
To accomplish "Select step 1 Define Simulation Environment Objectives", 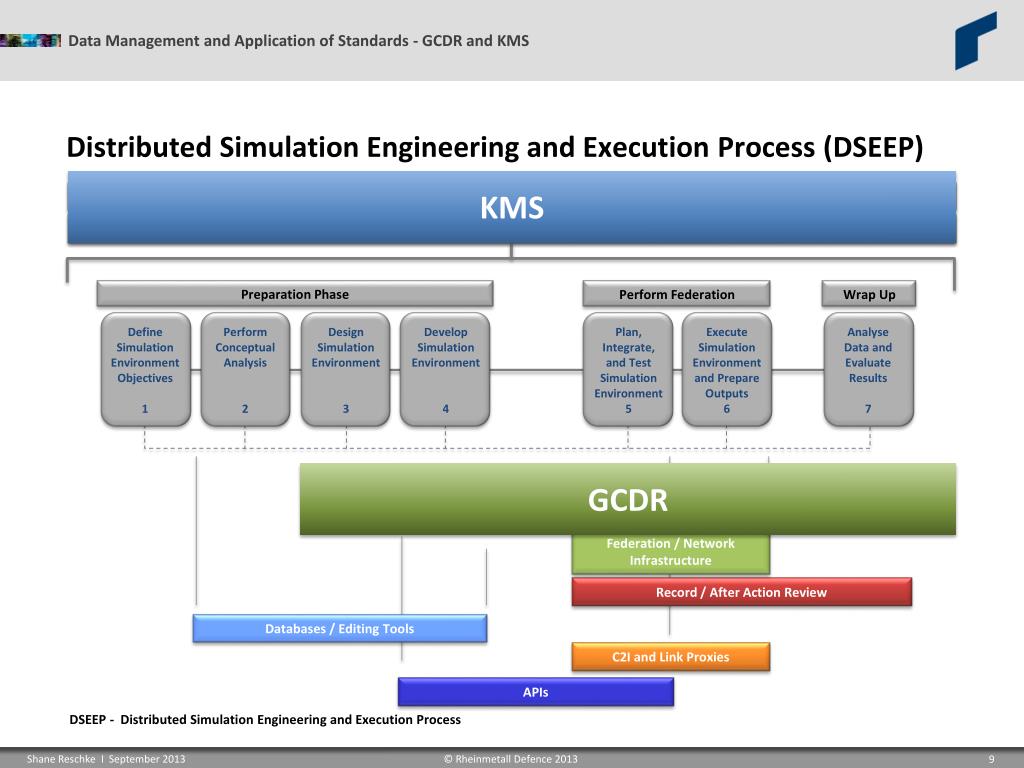I will tap(146, 370).
